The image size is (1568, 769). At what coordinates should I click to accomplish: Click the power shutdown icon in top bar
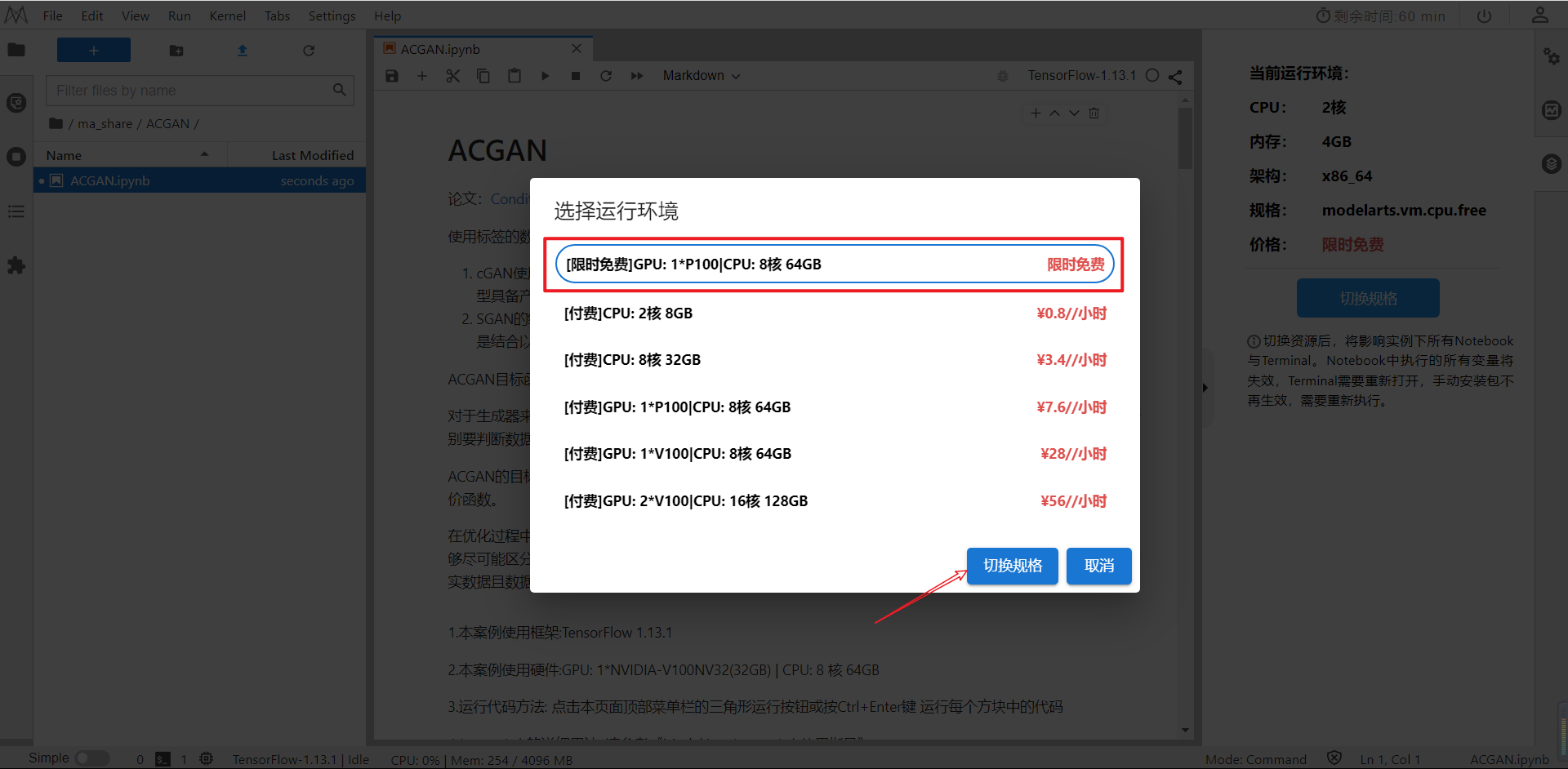coord(1485,16)
